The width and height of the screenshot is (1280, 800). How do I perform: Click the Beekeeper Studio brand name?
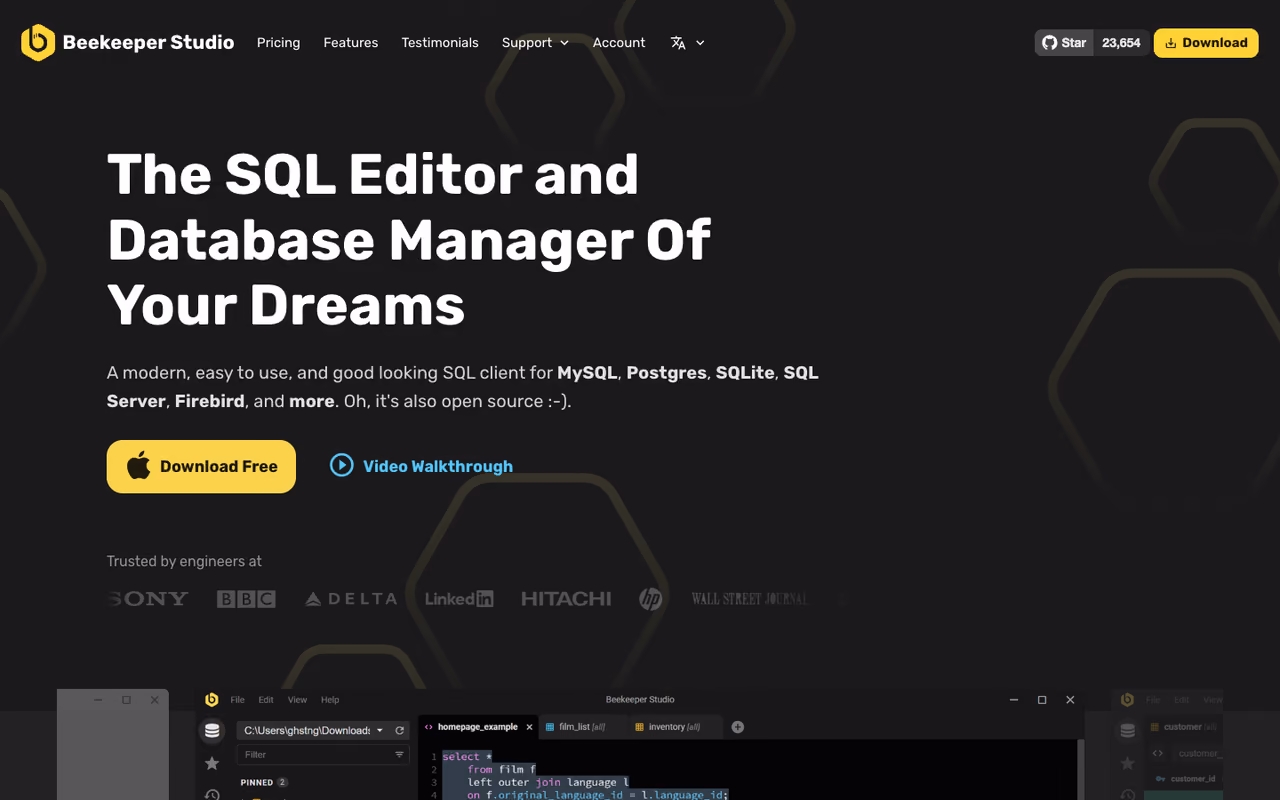click(x=148, y=42)
